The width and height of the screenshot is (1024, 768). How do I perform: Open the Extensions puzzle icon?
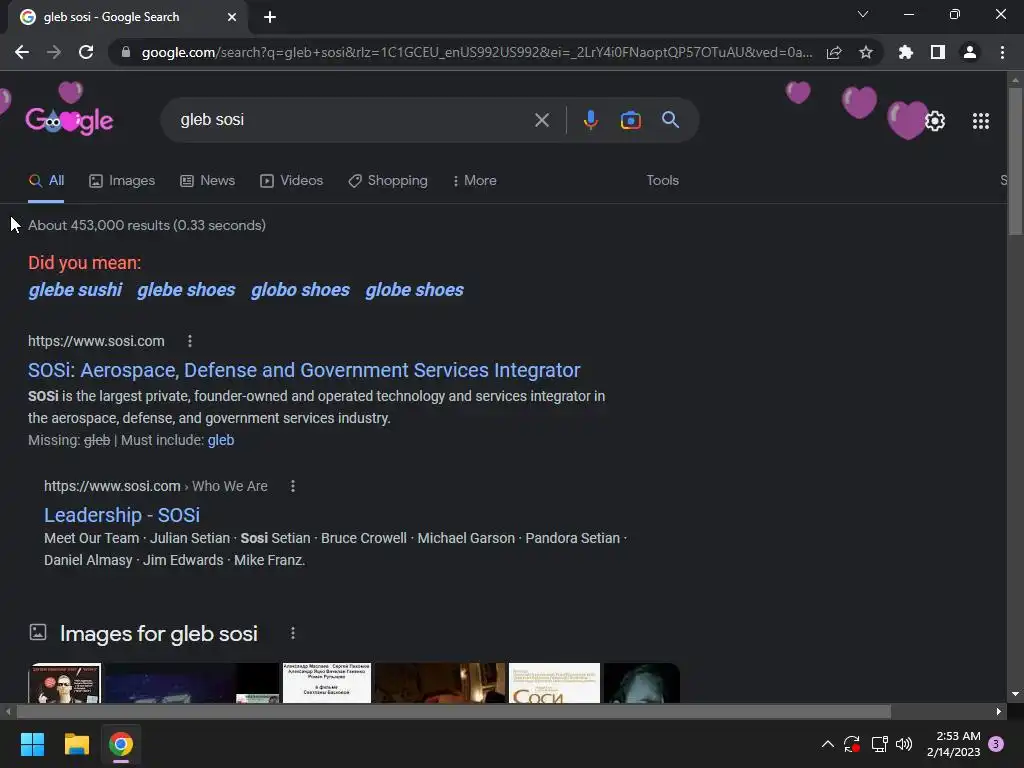tap(906, 52)
